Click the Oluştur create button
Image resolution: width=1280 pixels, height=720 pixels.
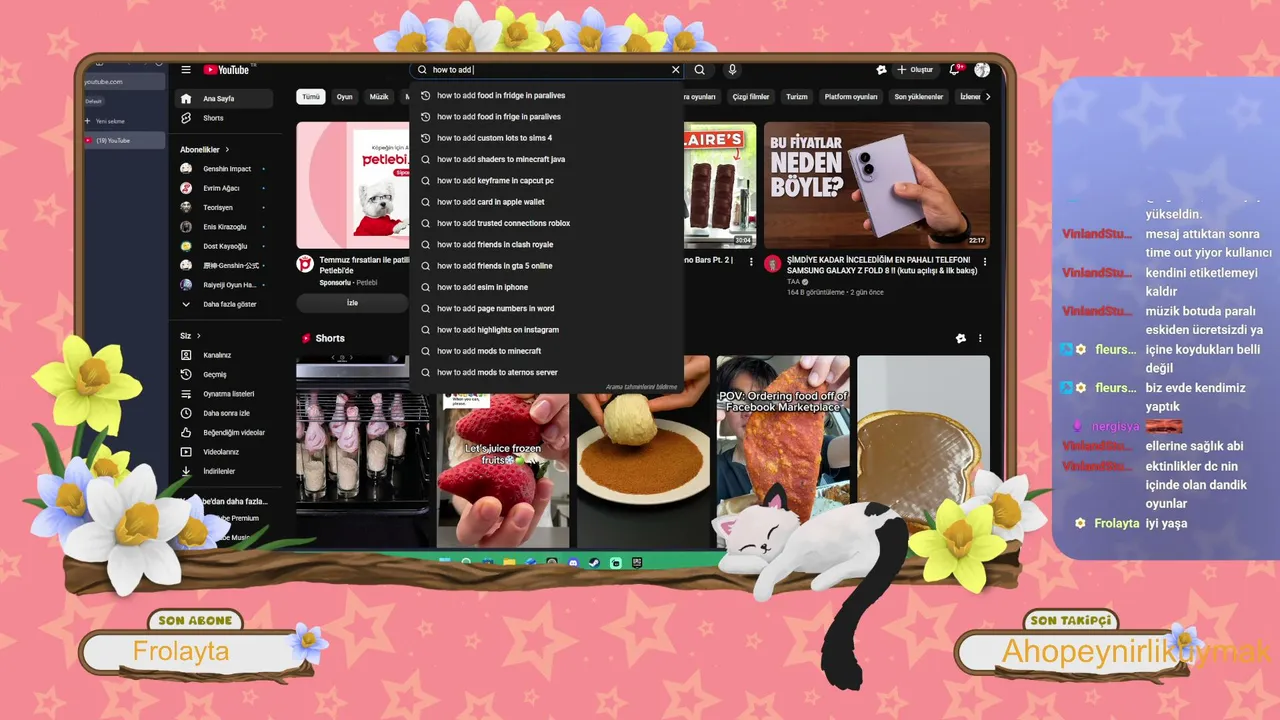915,70
